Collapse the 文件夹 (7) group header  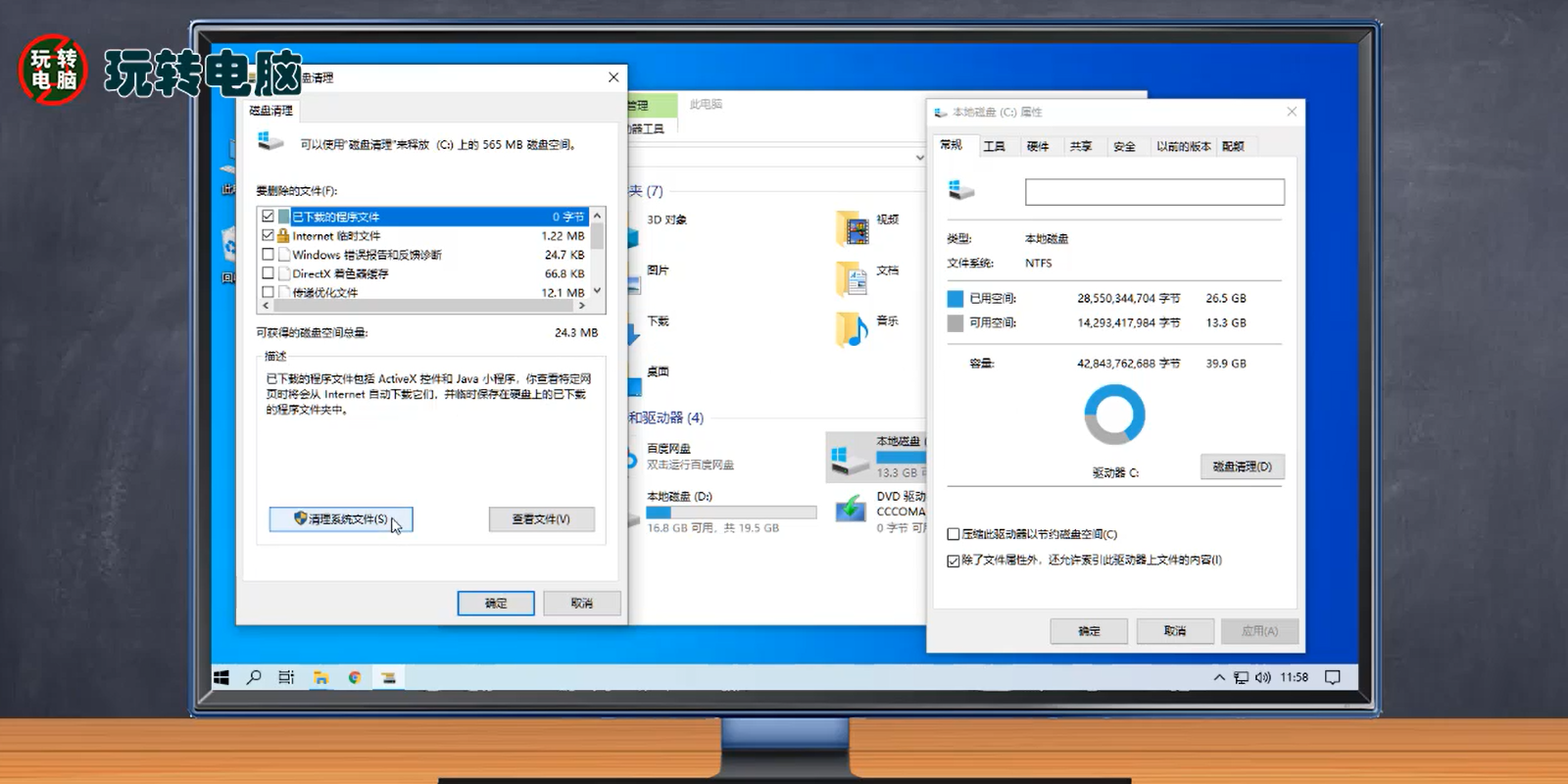647,191
